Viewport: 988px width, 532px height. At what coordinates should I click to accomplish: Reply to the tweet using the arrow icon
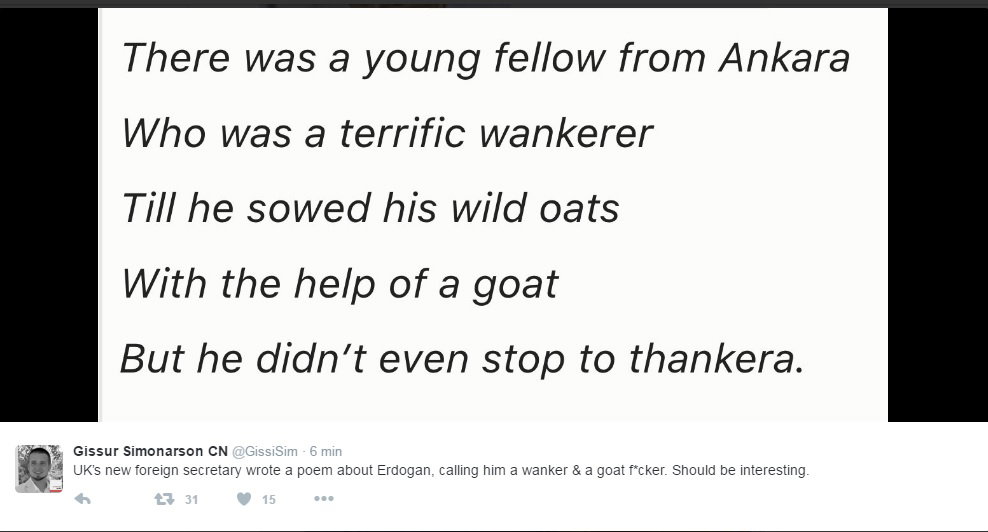83,499
